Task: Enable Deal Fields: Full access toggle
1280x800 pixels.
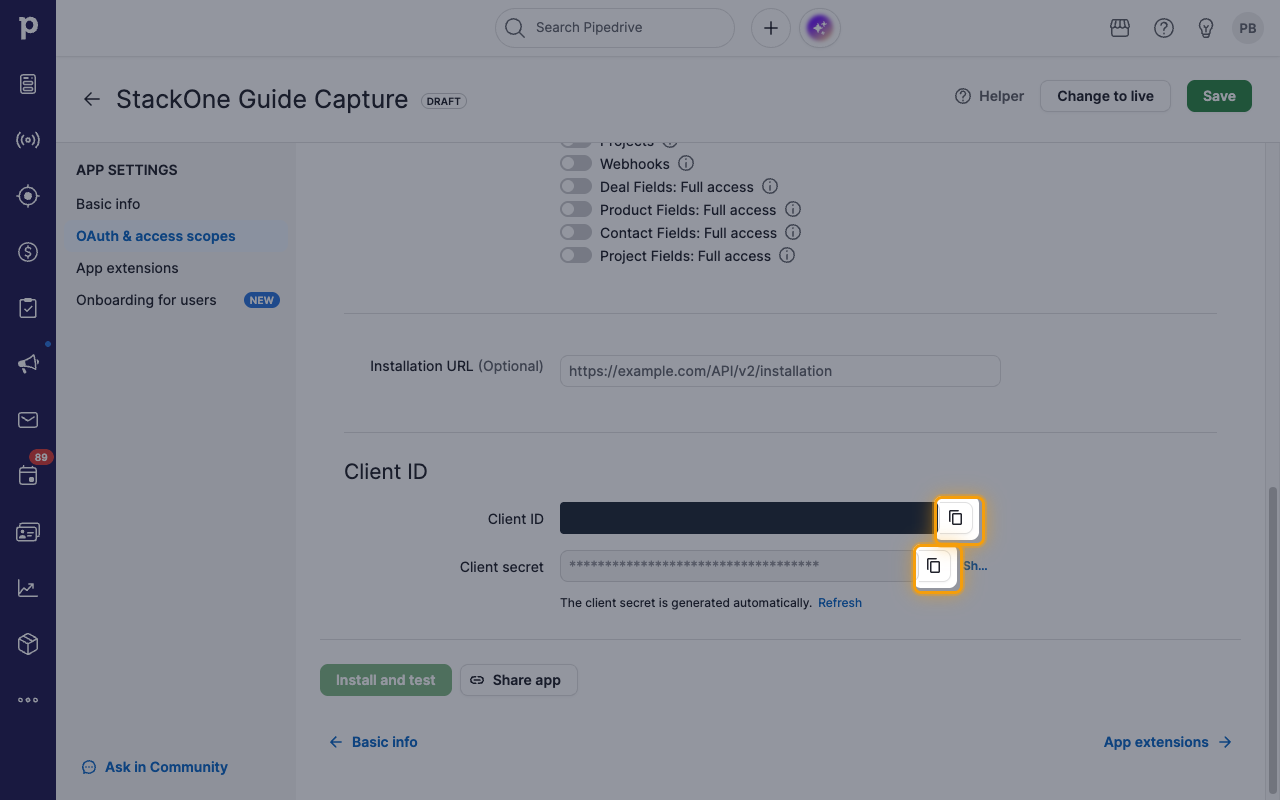Action: coord(576,186)
